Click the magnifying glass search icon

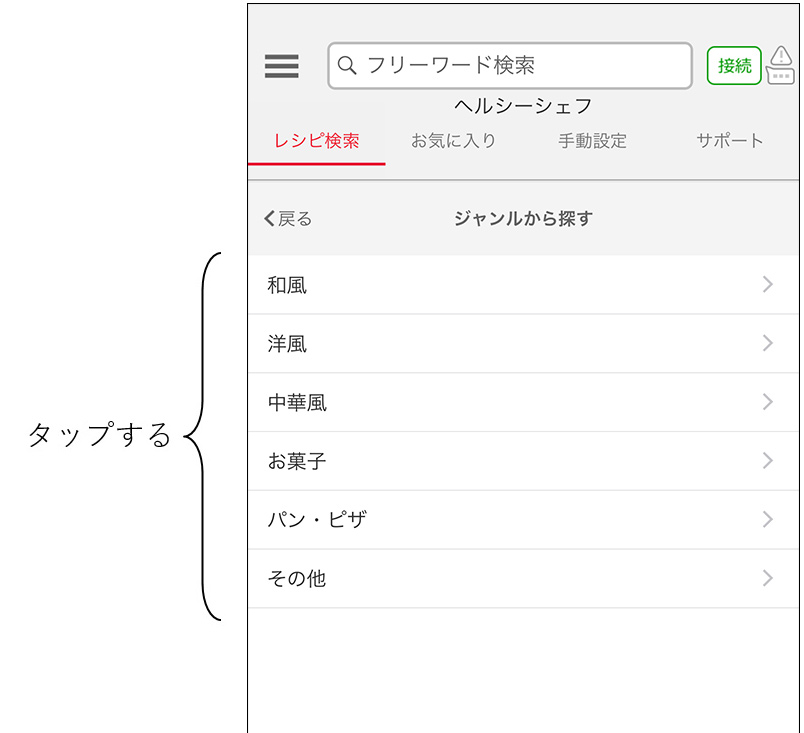(x=347, y=66)
